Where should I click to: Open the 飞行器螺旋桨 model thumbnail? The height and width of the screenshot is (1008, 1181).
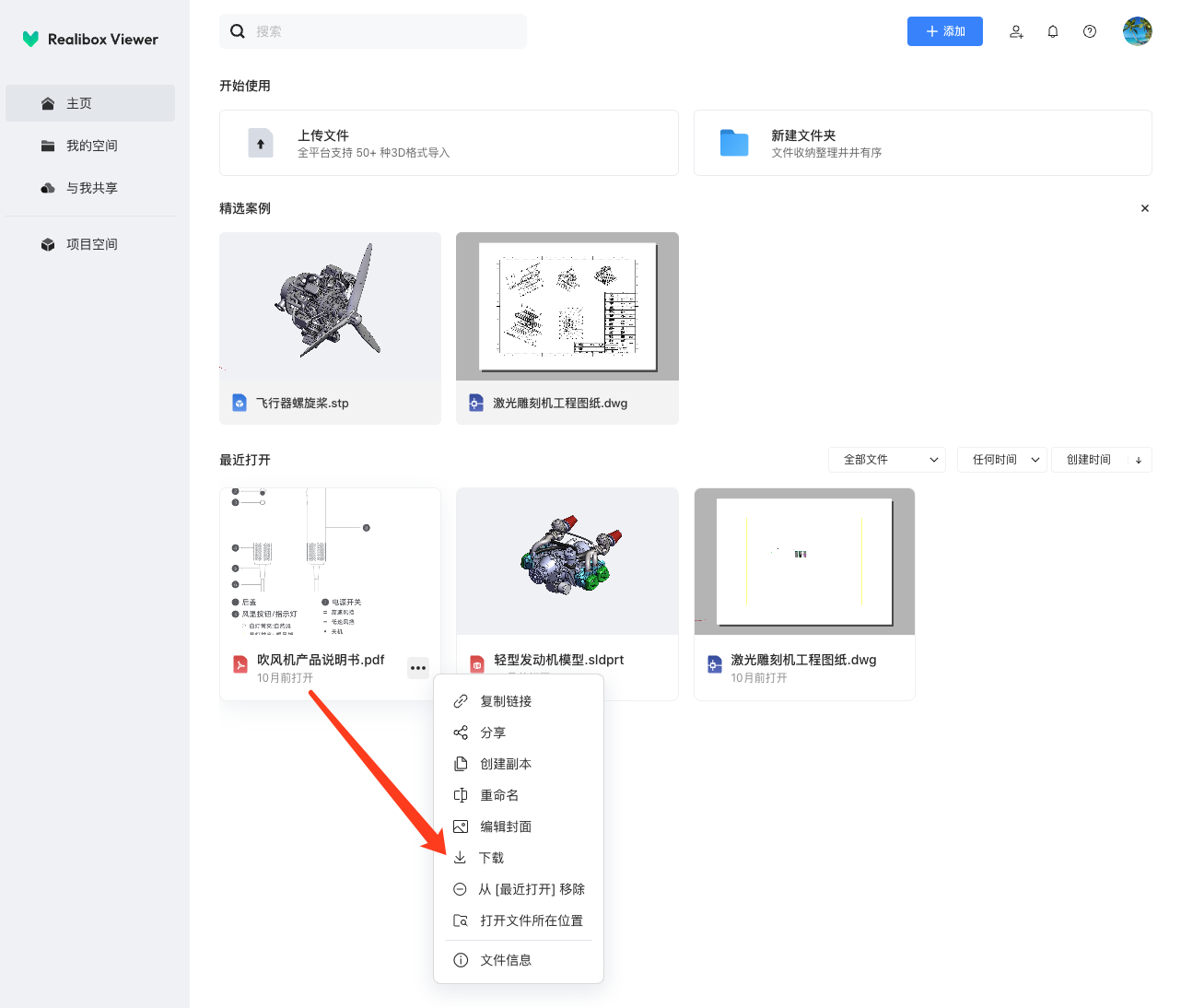click(x=330, y=306)
